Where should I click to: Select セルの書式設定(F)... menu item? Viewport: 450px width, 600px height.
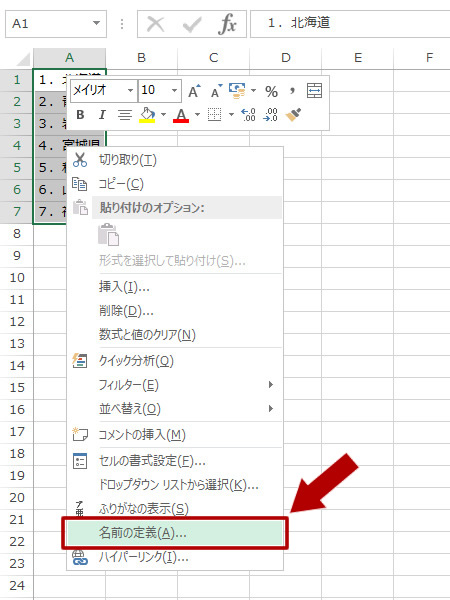point(175,461)
